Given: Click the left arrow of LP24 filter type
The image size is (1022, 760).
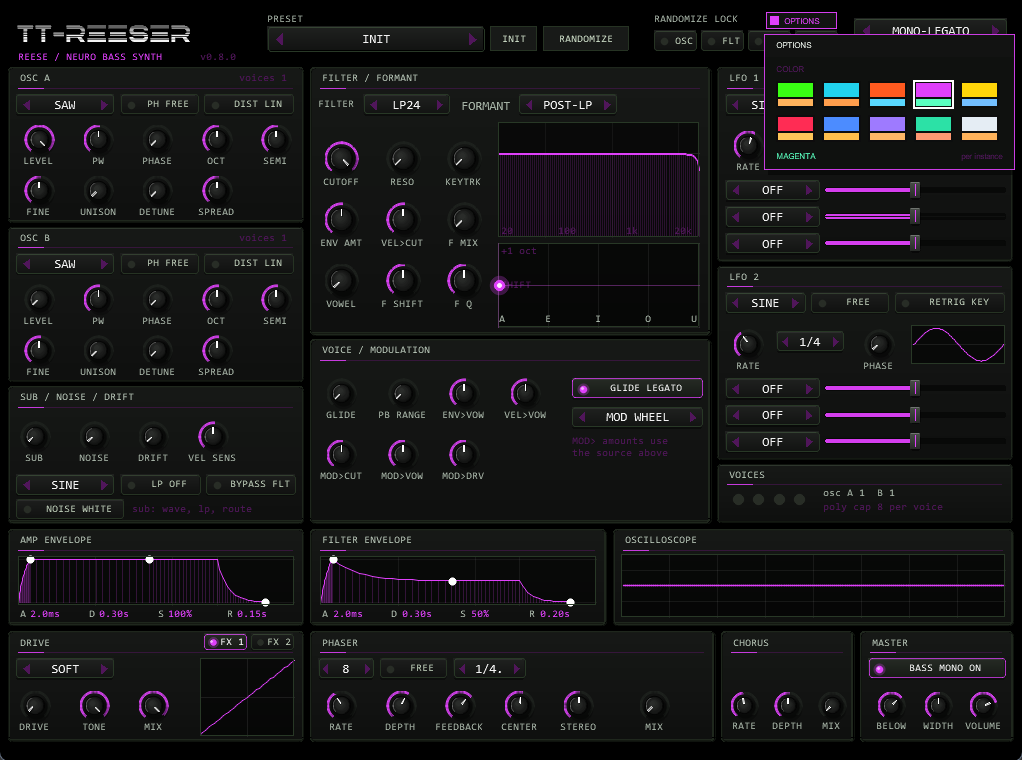Looking at the screenshot, I should (x=374, y=104).
